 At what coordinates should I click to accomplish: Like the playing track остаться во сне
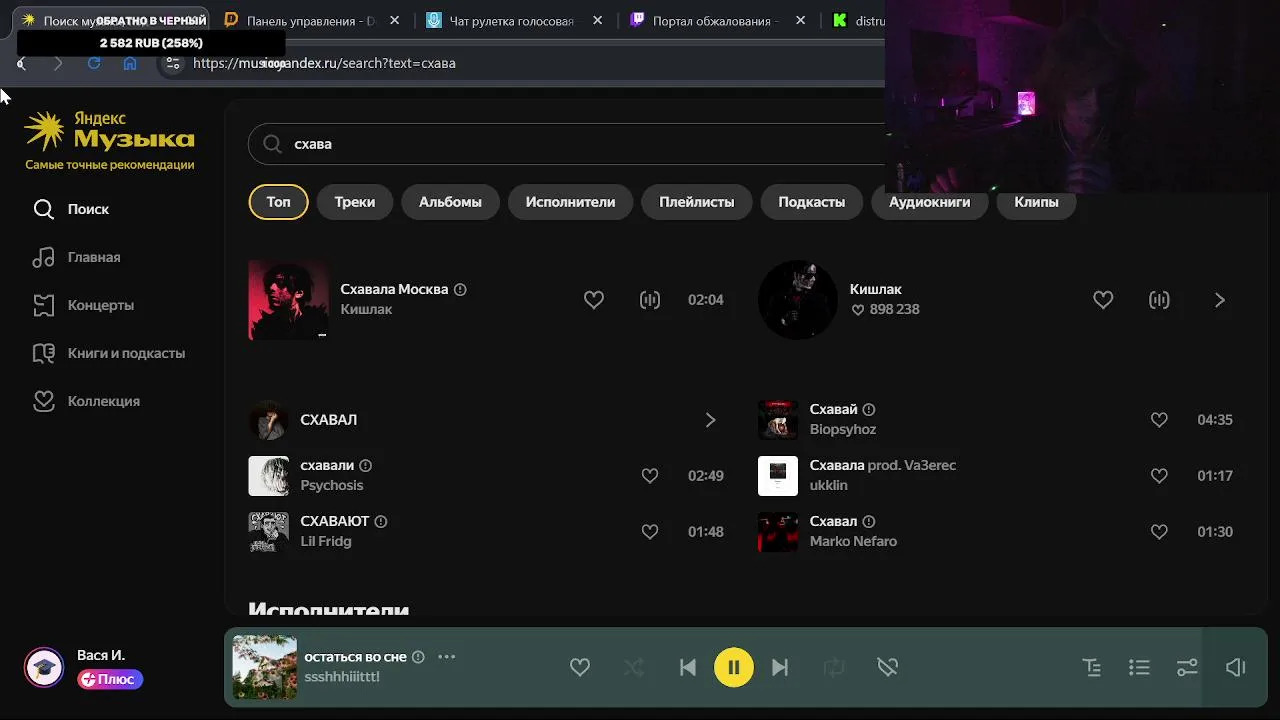click(x=580, y=668)
